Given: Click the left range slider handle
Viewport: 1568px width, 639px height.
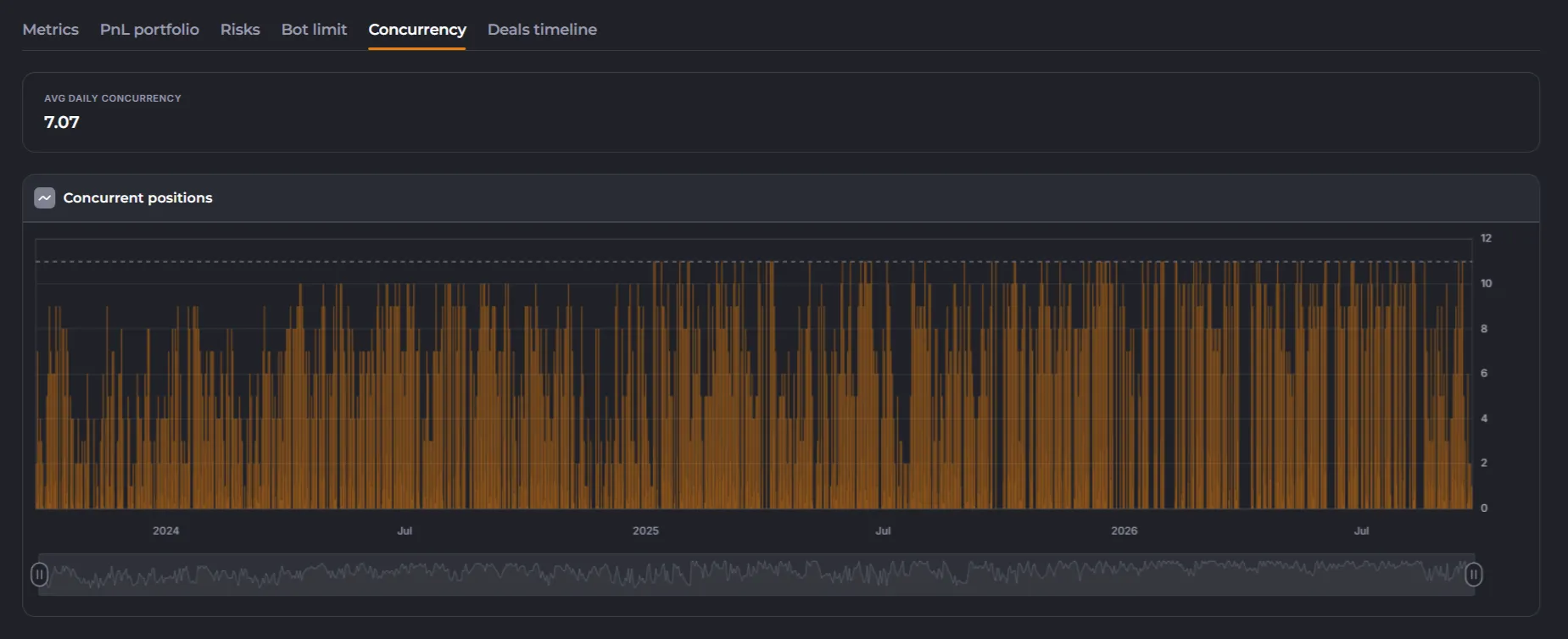Looking at the screenshot, I should [39, 575].
